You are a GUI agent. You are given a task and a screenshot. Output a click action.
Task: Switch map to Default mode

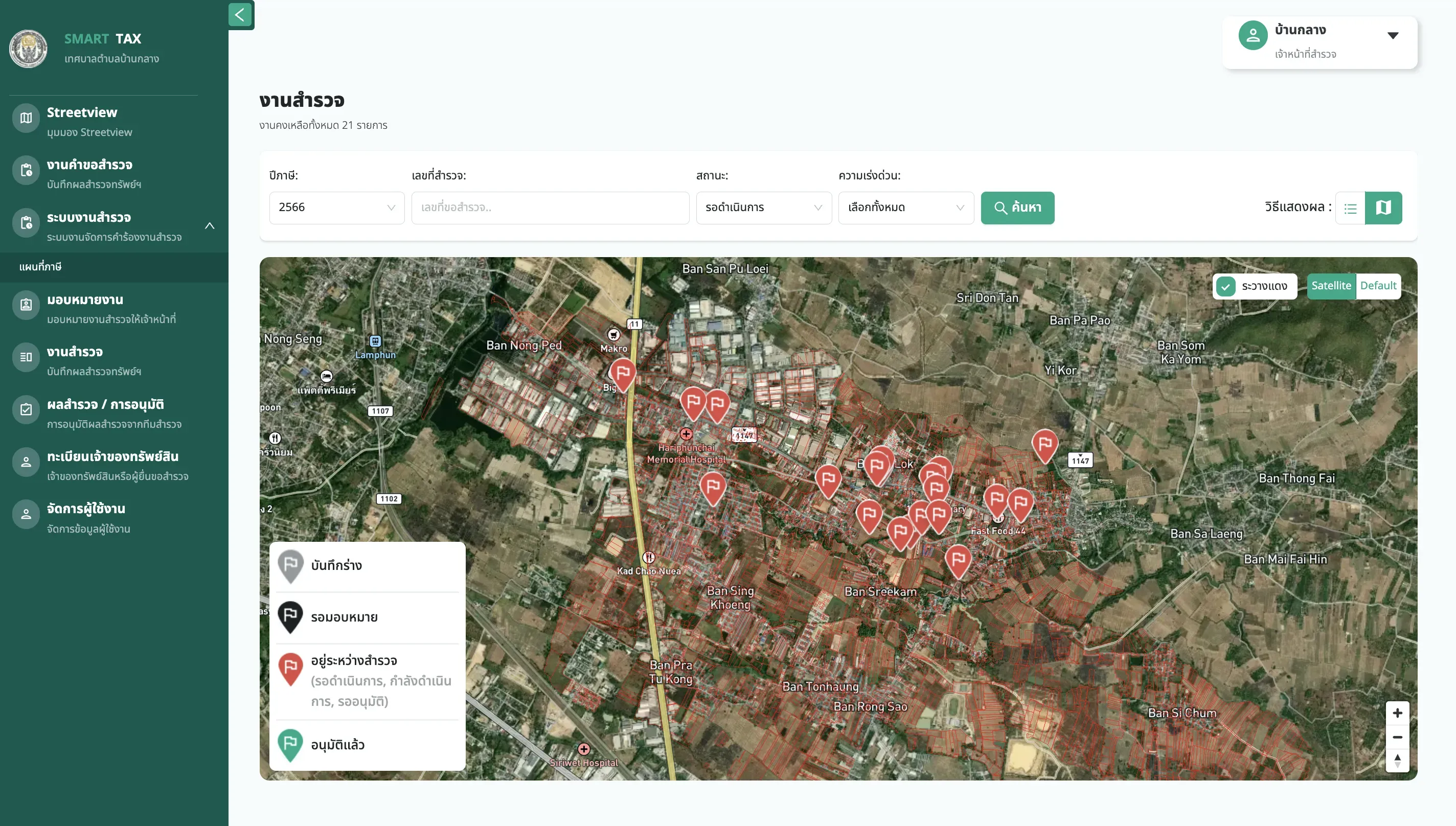(1378, 286)
